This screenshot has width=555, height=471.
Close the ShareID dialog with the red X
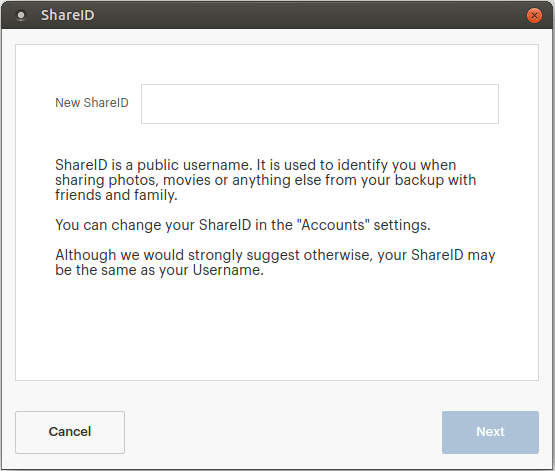pyautogui.click(x=534, y=16)
